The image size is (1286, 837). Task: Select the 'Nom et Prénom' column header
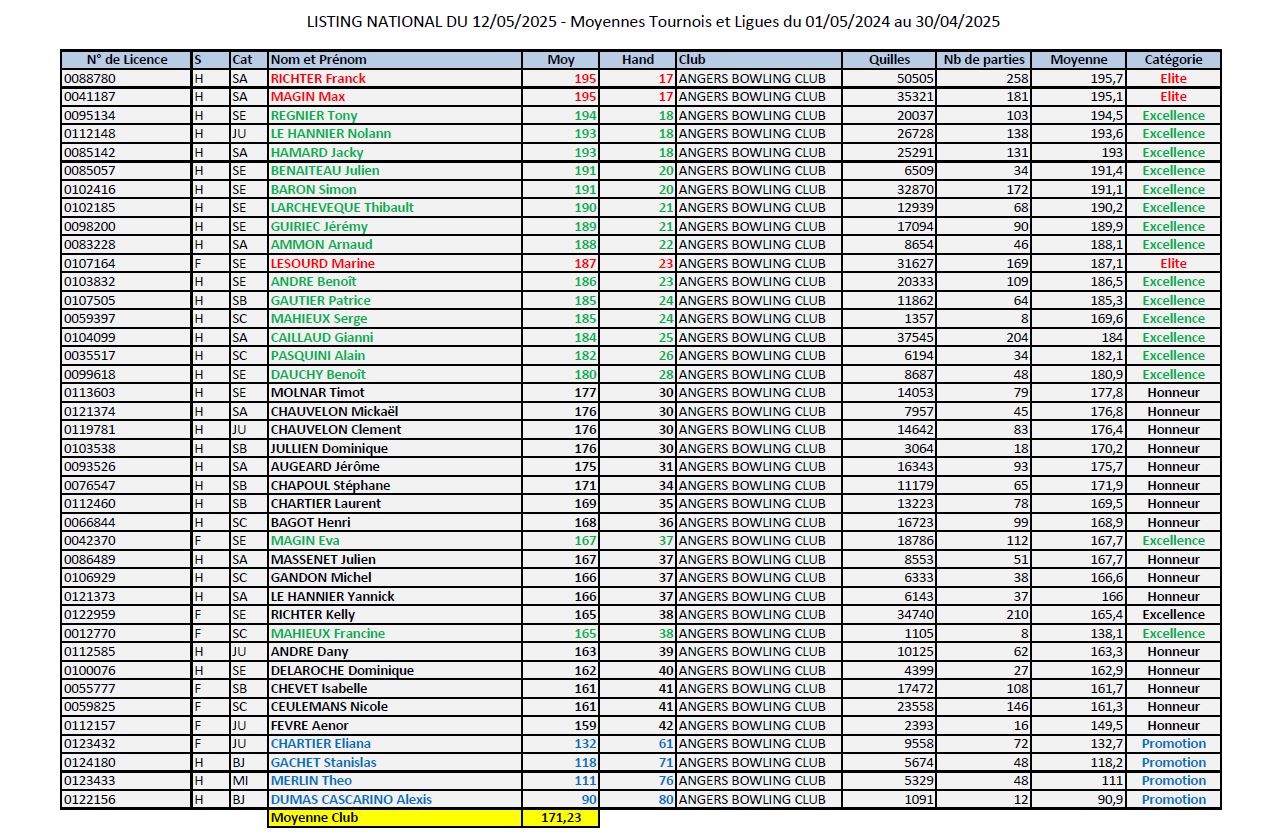395,59
